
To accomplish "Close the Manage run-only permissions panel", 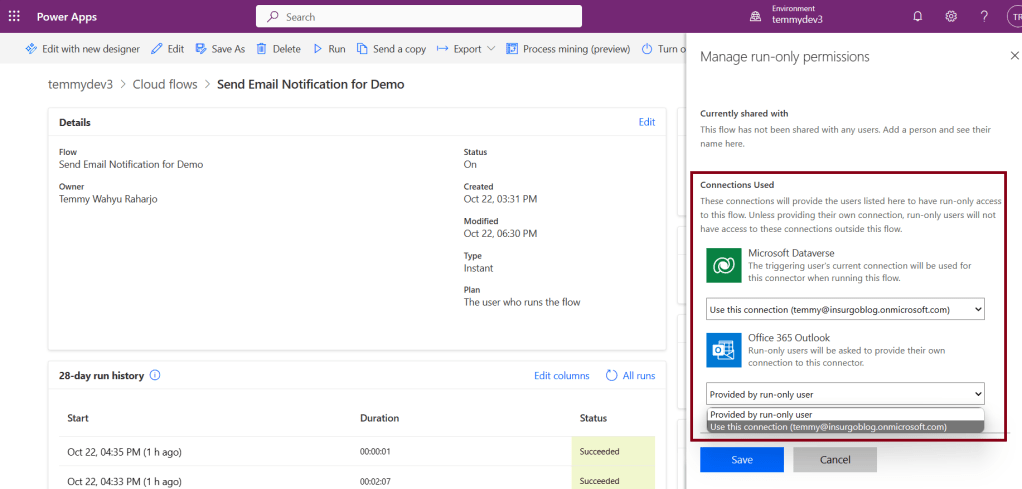I will 1014,56.
